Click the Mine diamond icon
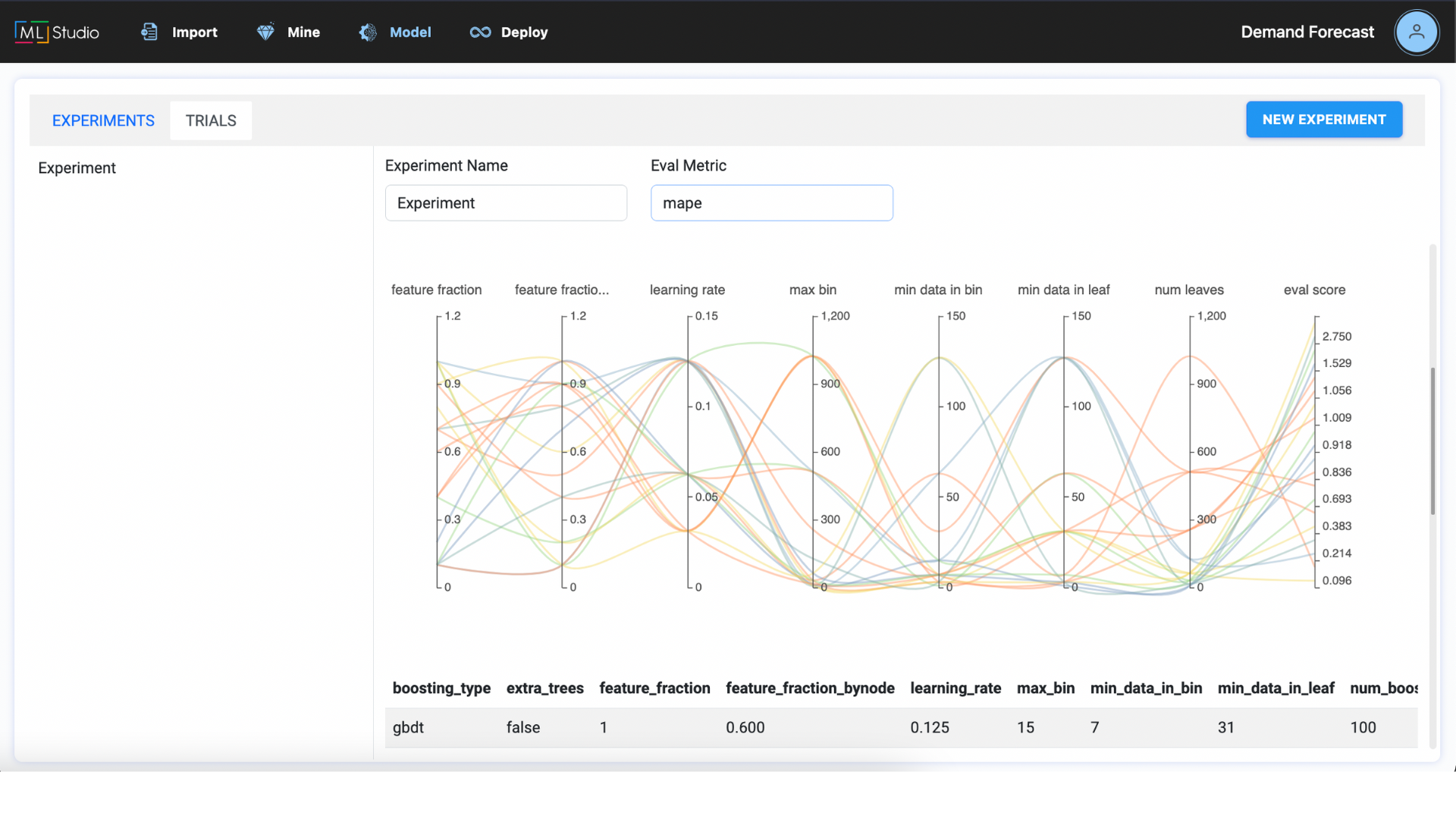This screenshot has height=819, width=1456. point(265,32)
